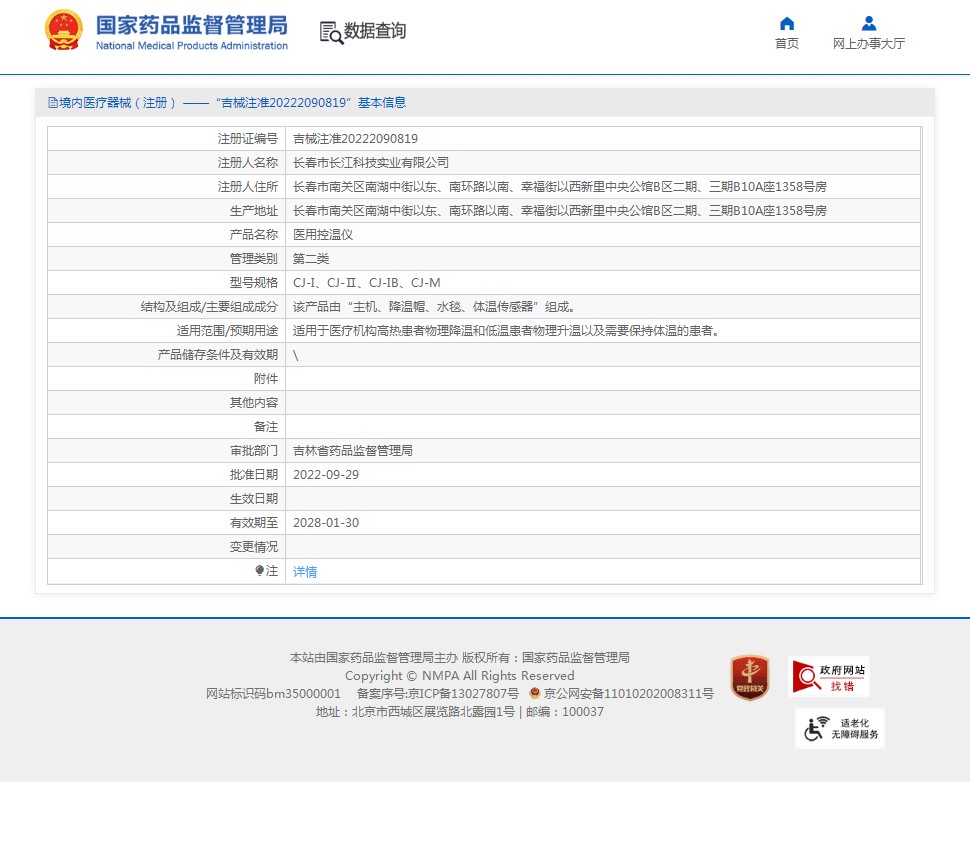Click the national emblem logo
970x841 pixels.
pyautogui.click(x=63, y=30)
